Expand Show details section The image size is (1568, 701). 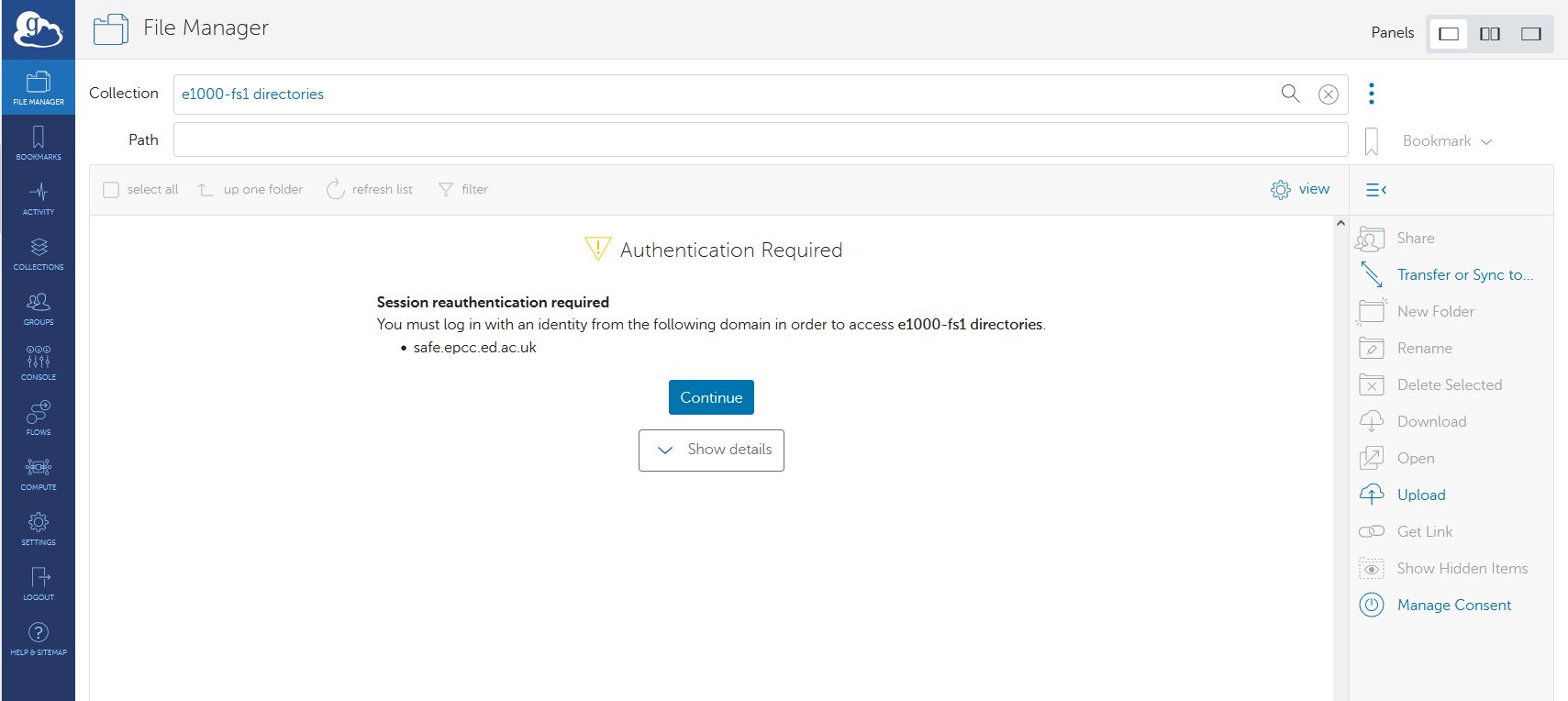(711, 450)
